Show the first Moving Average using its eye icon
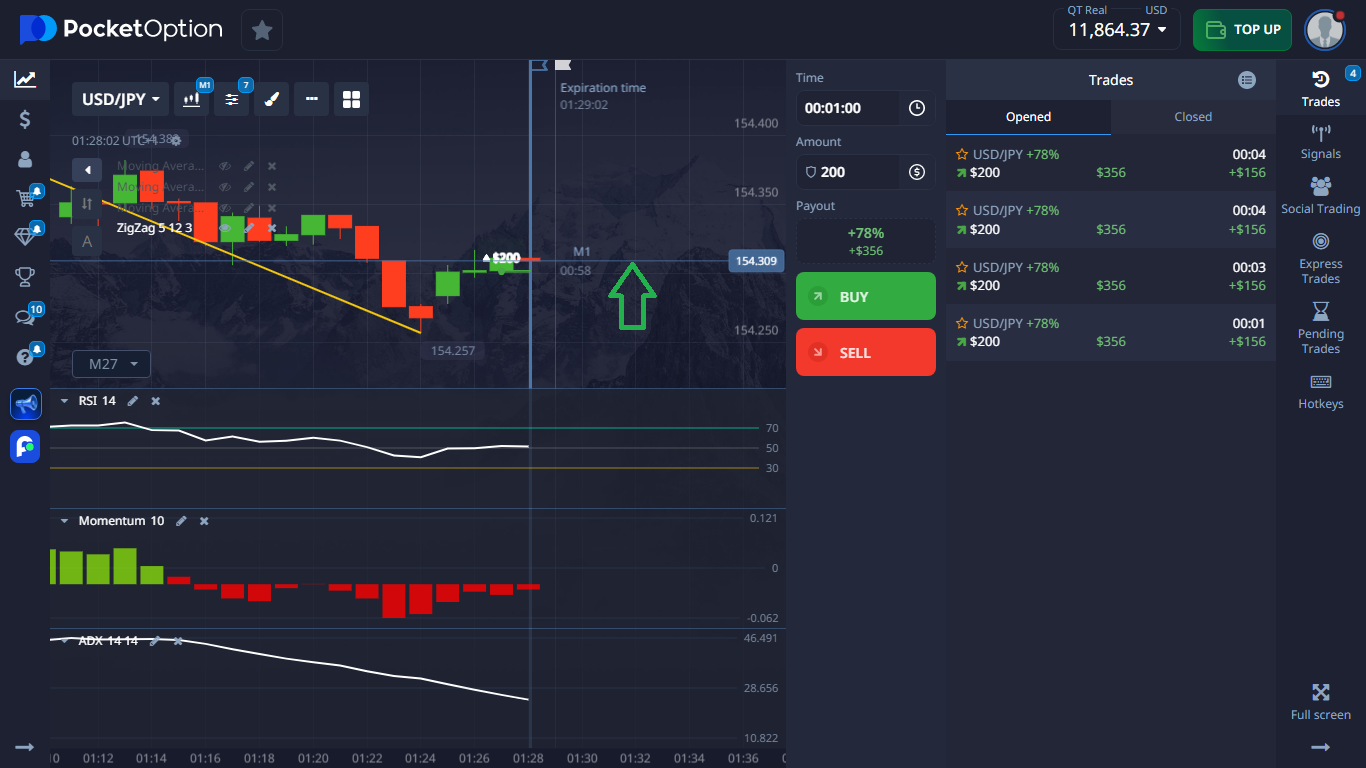Image resolution: width=1366 pixels, height=768 pixels. [225, 166]
